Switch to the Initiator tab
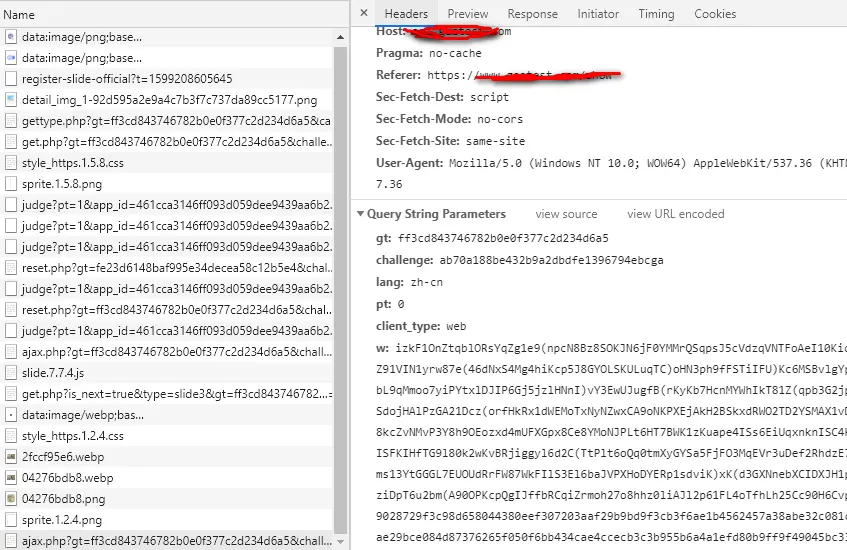Image resolution: width=847 pixels, height=550 pixels. [x=597, y=14]
